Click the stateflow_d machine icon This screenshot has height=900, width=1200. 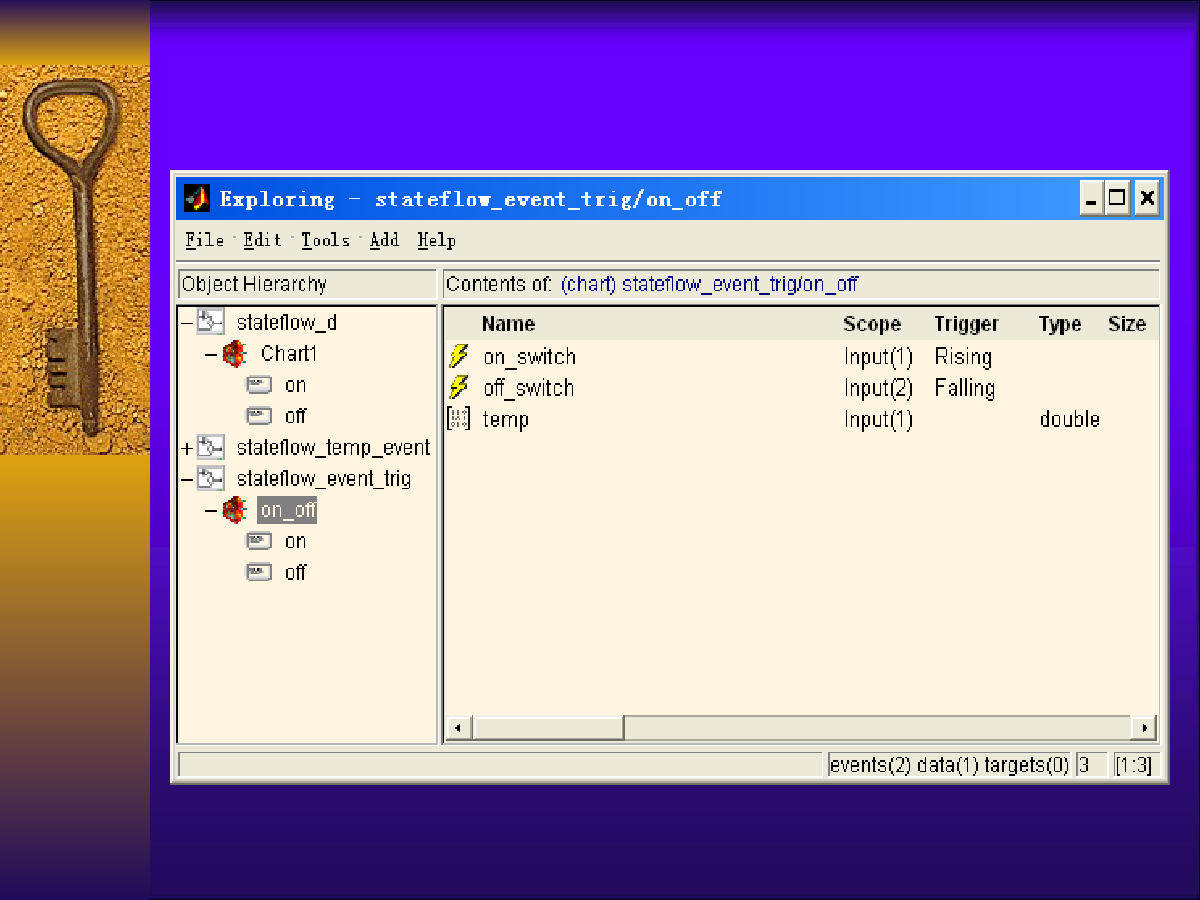tap(211, 322)
